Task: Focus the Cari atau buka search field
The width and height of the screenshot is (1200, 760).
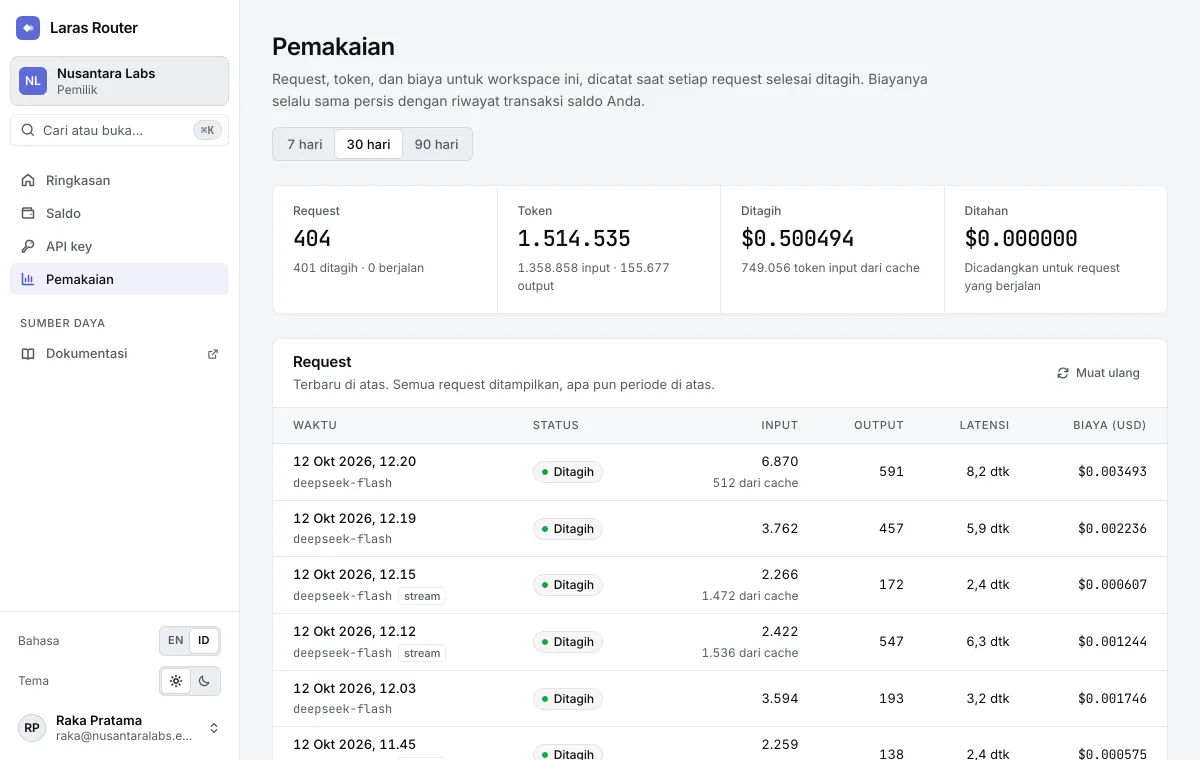Action: [119, 130]
